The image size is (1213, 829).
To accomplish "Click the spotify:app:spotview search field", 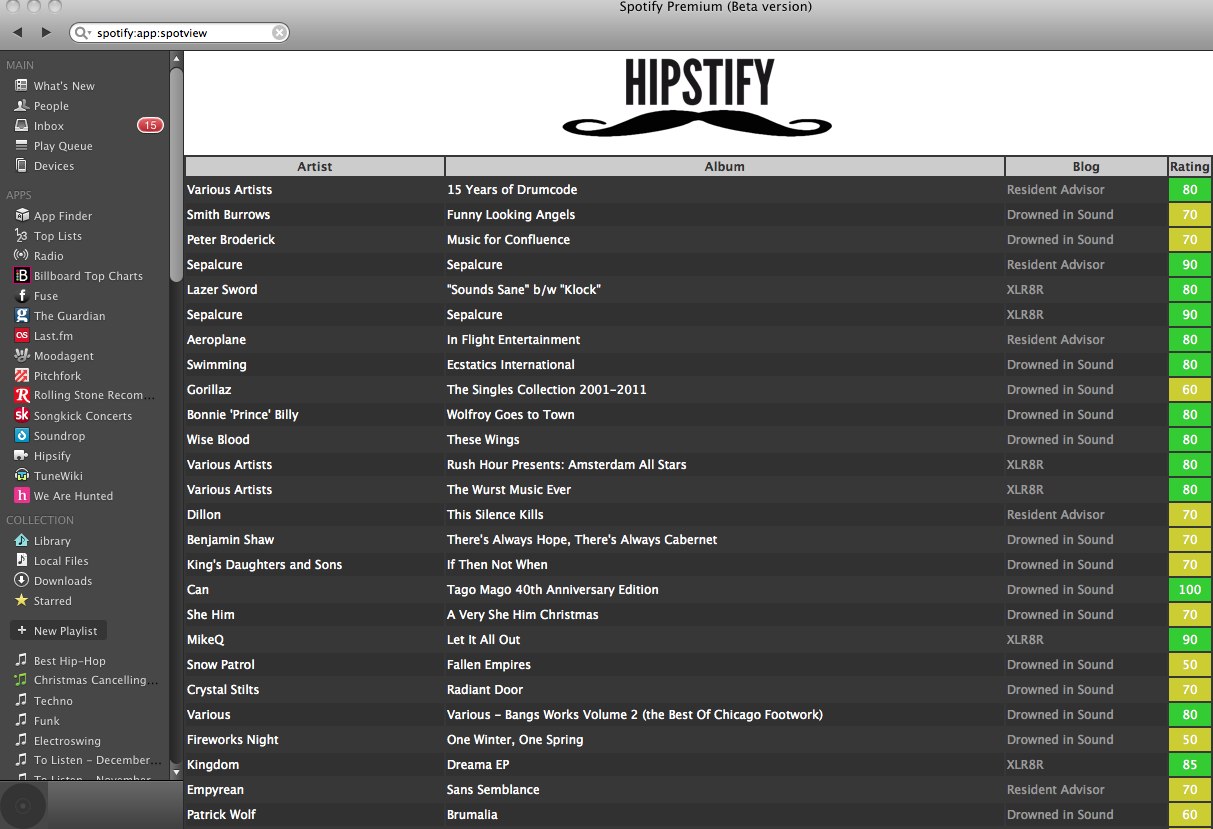I will 179,33.
